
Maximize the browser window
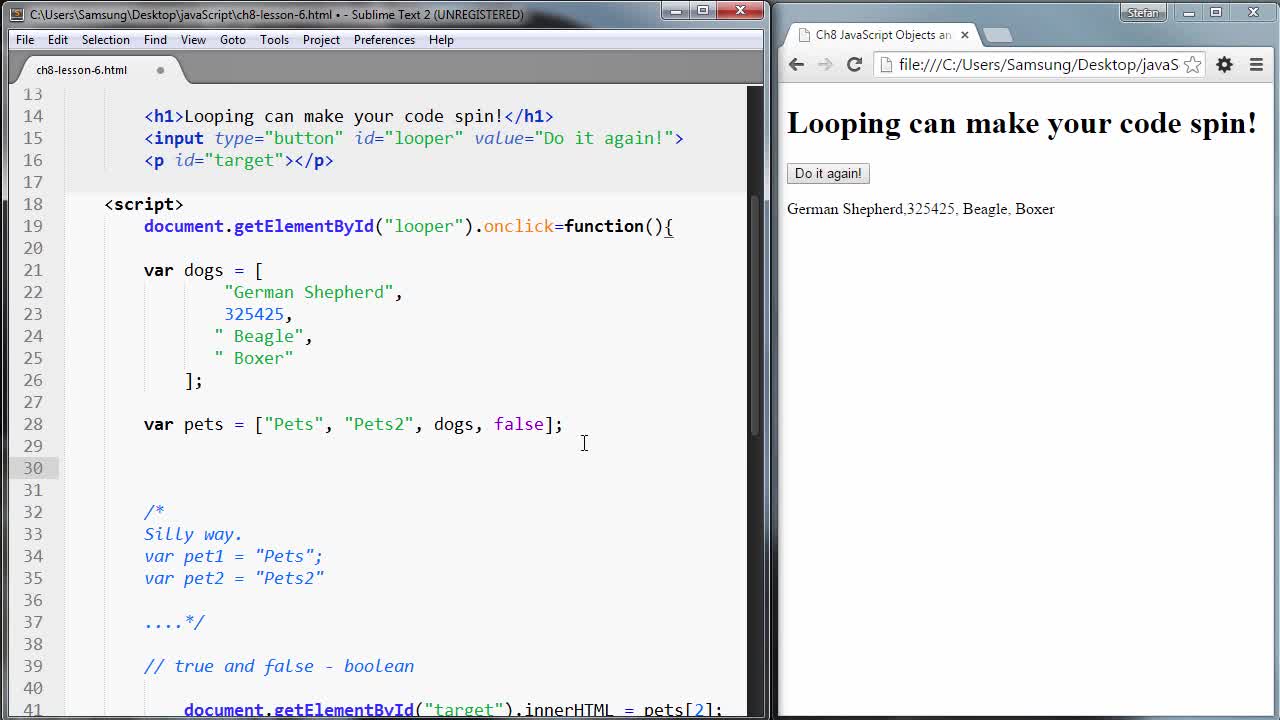click(x=1216, y=12)
